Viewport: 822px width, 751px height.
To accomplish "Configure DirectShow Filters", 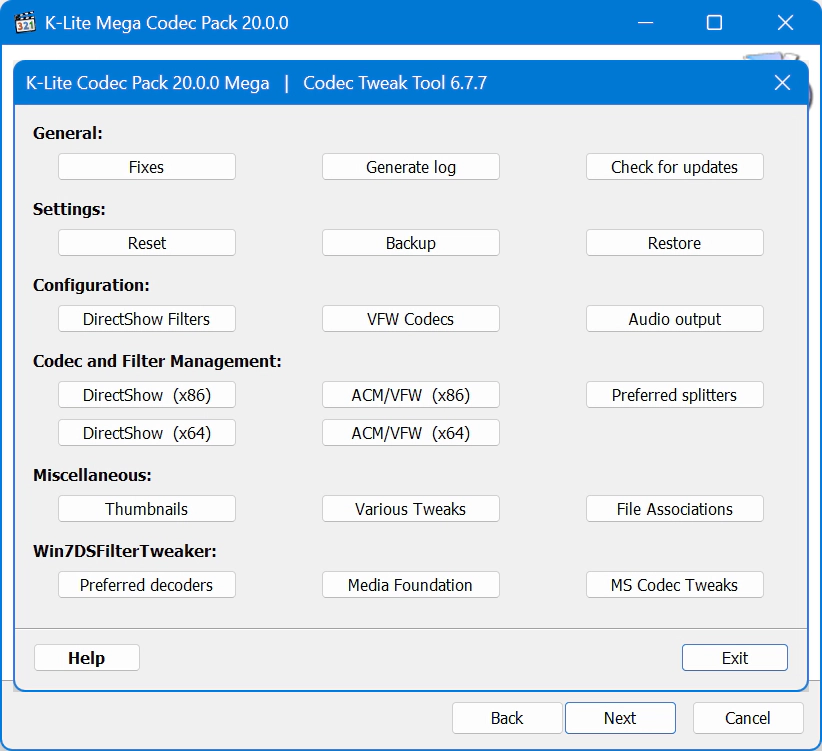I will (x=147, y=319).
